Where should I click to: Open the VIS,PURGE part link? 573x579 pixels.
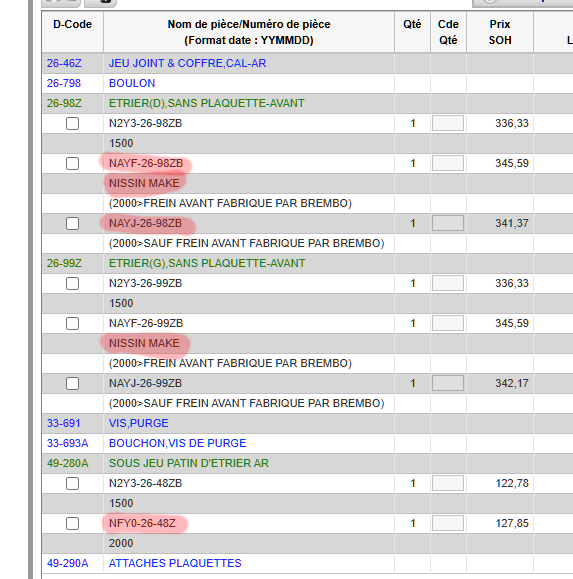tap(138, 423)
